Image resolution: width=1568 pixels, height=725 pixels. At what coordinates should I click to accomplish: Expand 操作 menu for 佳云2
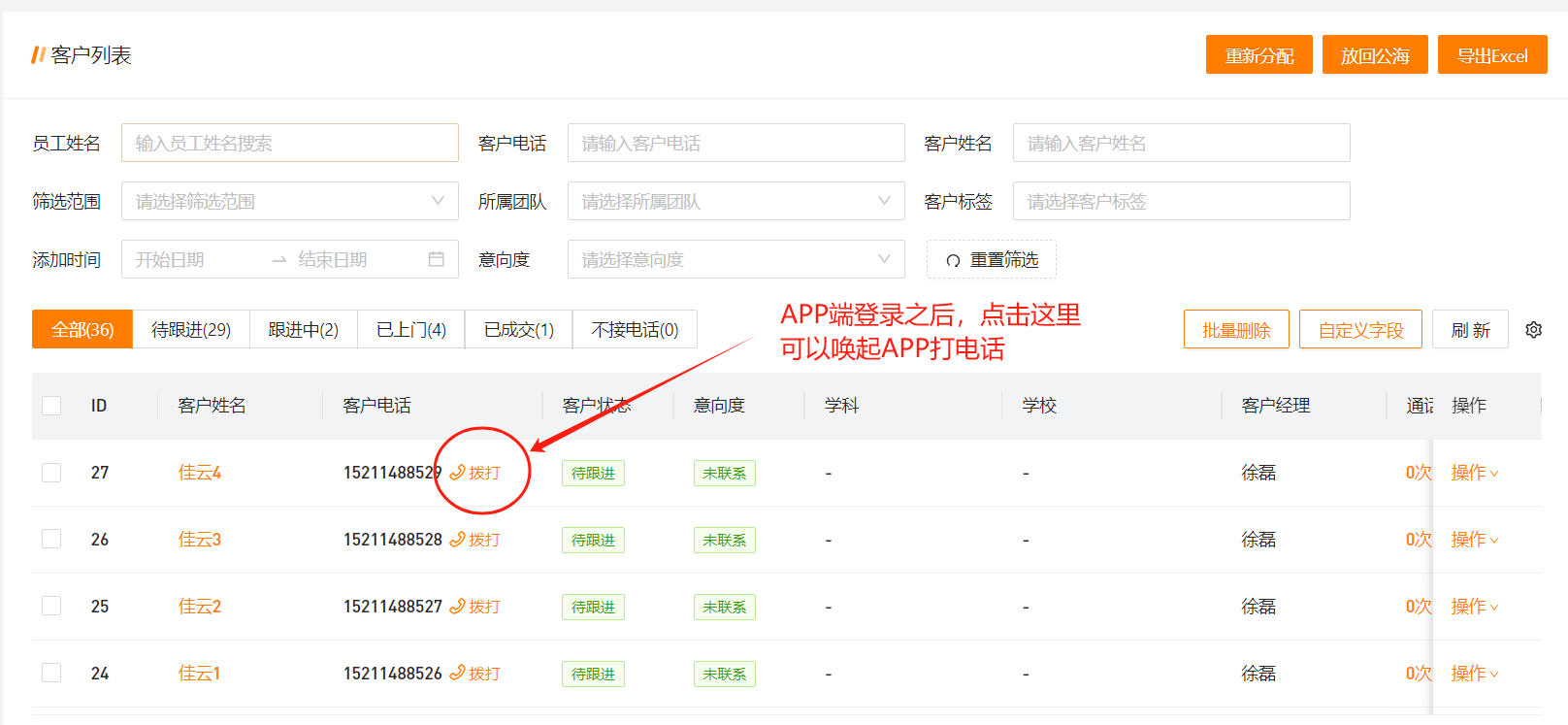point(1475,607)
